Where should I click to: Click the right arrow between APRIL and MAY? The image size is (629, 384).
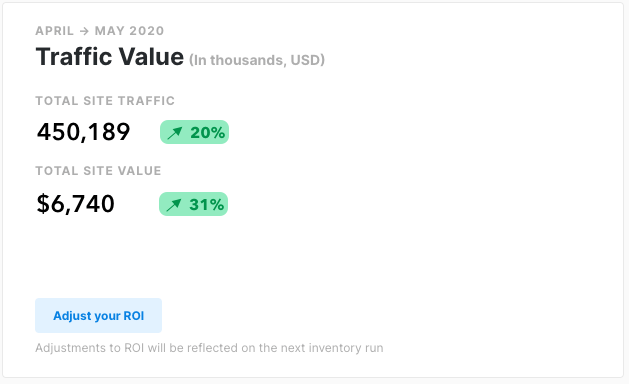point(84,31)
